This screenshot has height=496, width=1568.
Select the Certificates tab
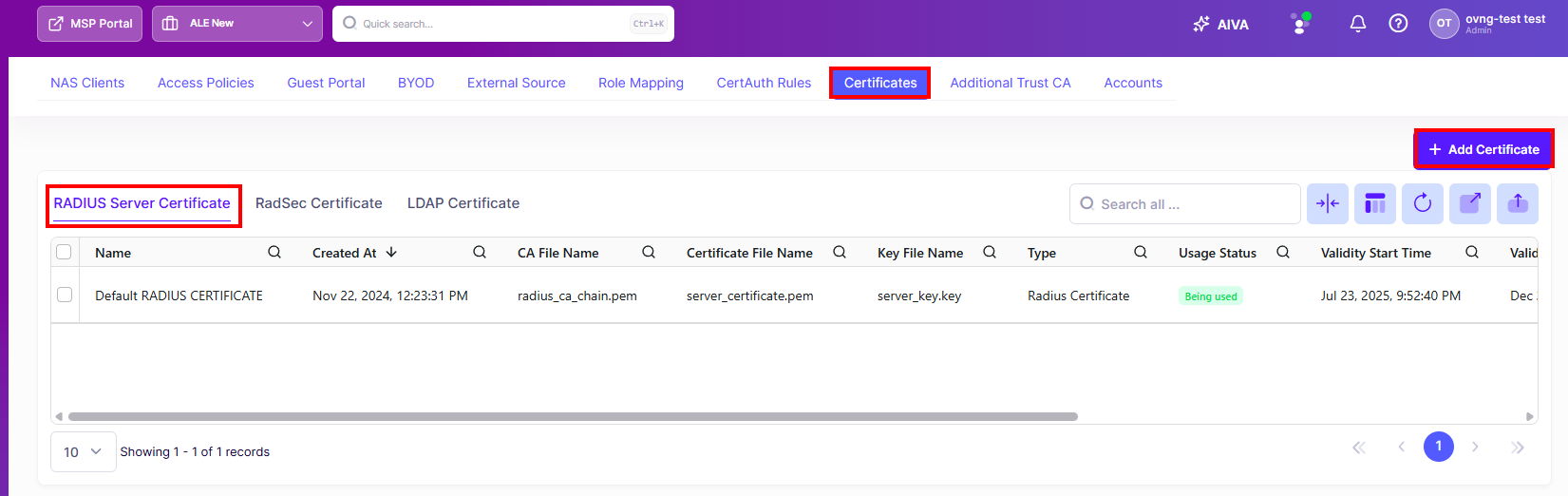point(880,83)
